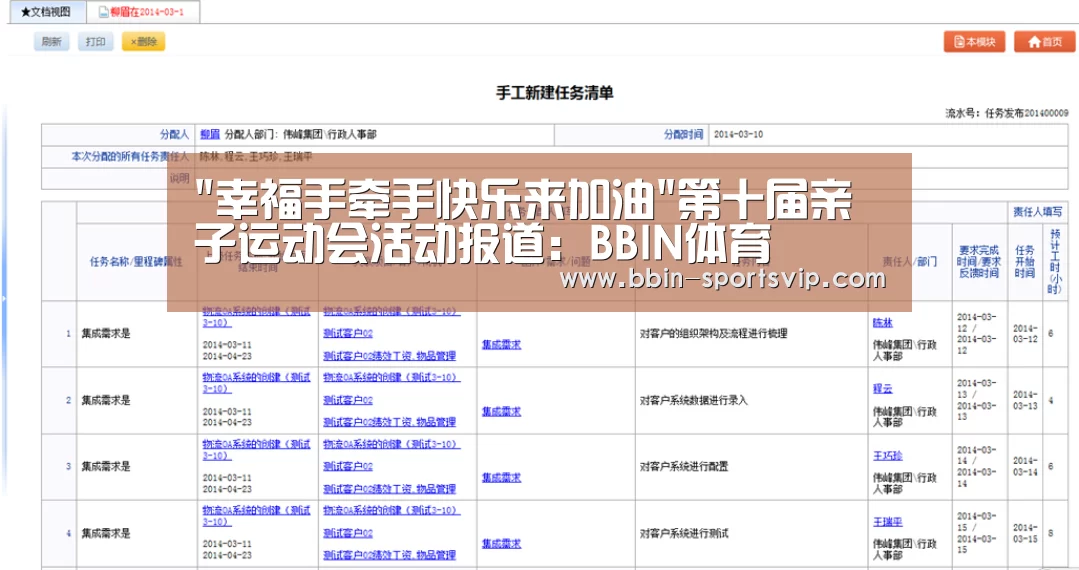Click the 陈林.程云.王巧珍.王瑞平 assignee list
This screenshot has height=570, width=1079.
click(256, 156)
